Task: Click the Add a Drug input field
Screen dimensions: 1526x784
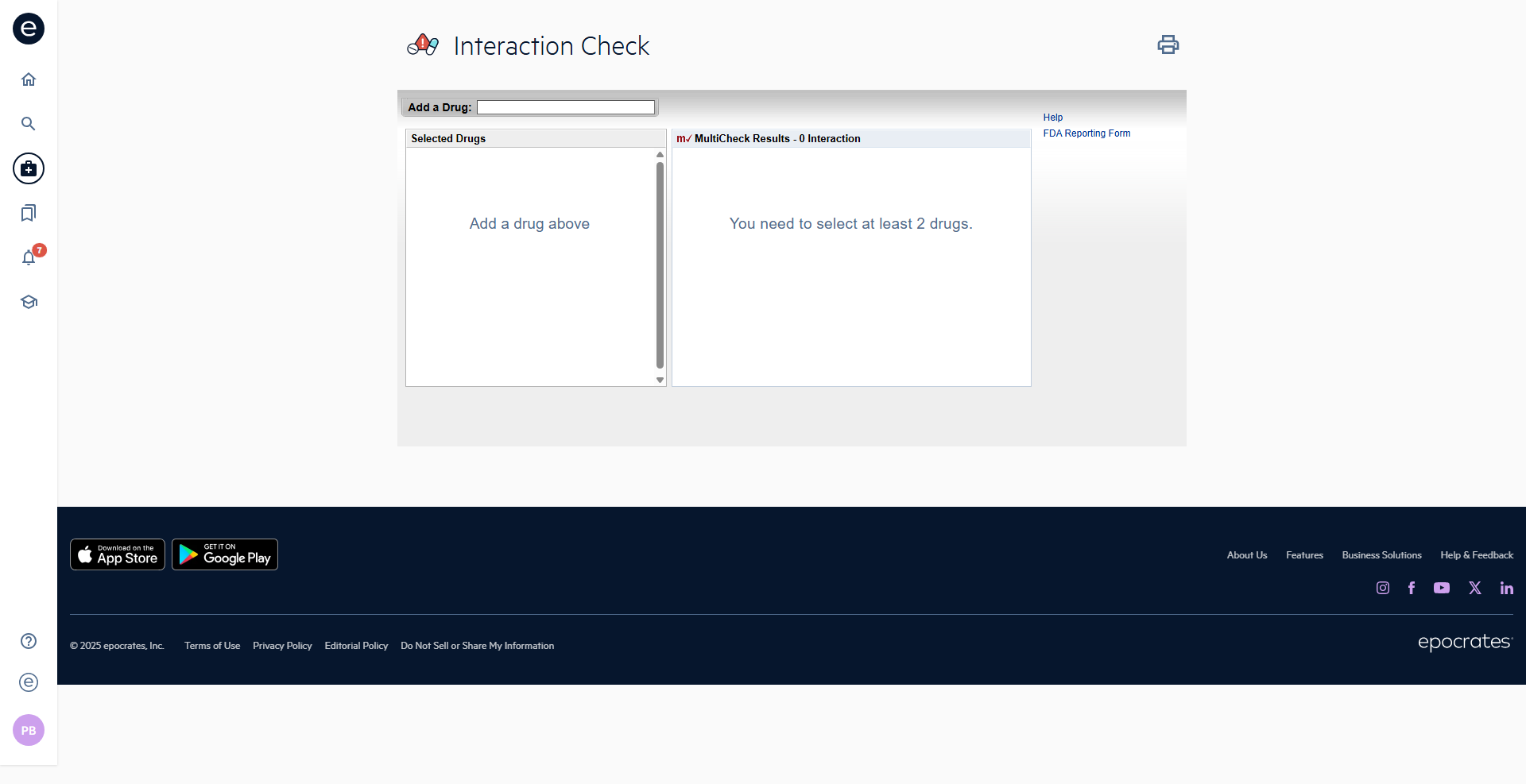Action: pos(565,107)
